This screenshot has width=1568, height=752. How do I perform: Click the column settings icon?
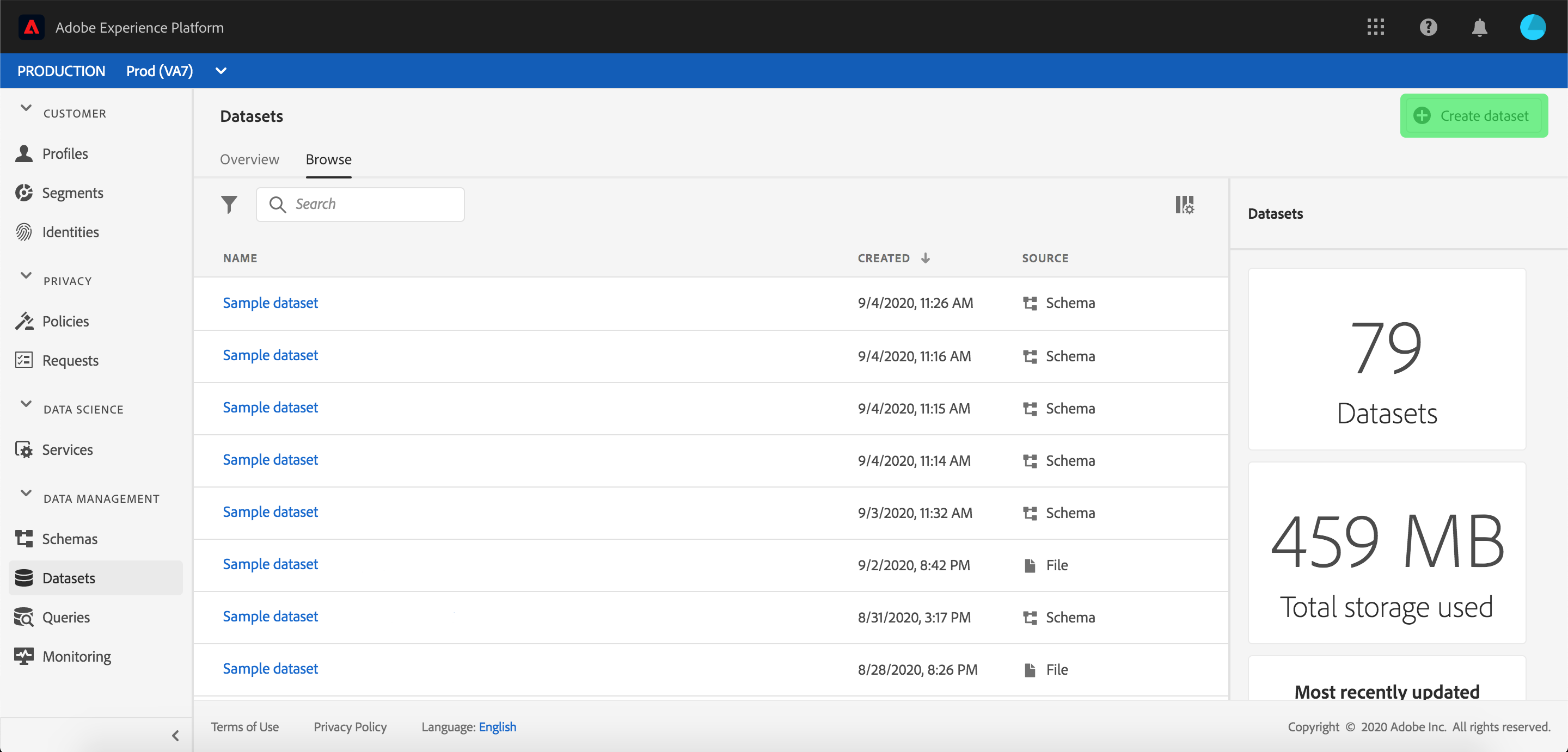tap(1184, 205)
